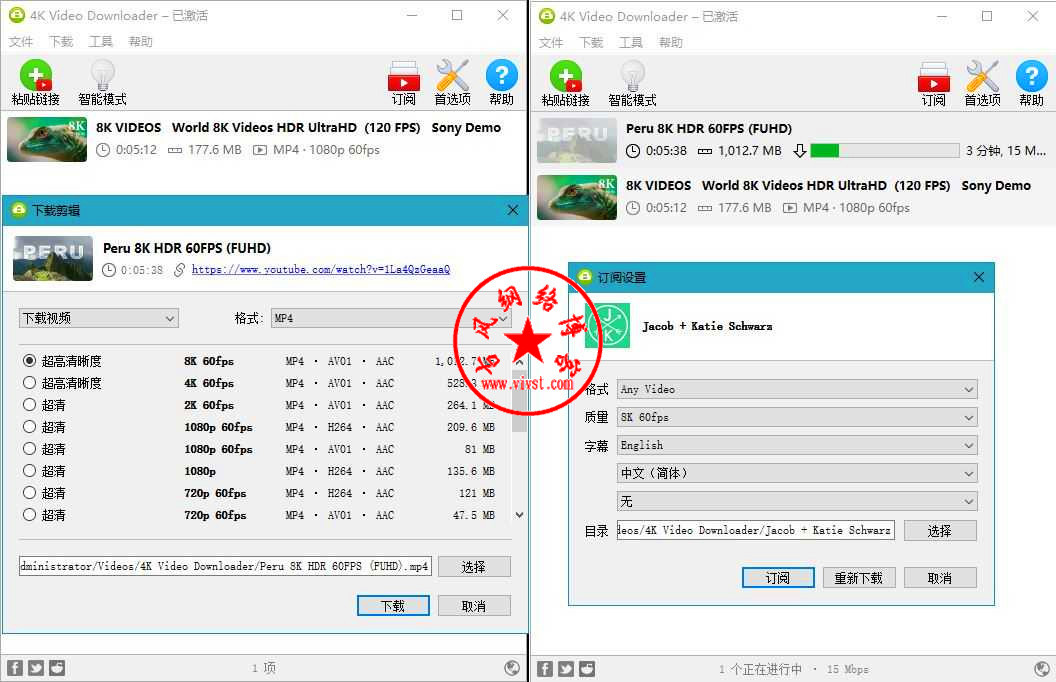Open Twitter icon in left window status bar
Image resolution: width=1056 pixels, height=682 pixels.
point(36,668)
